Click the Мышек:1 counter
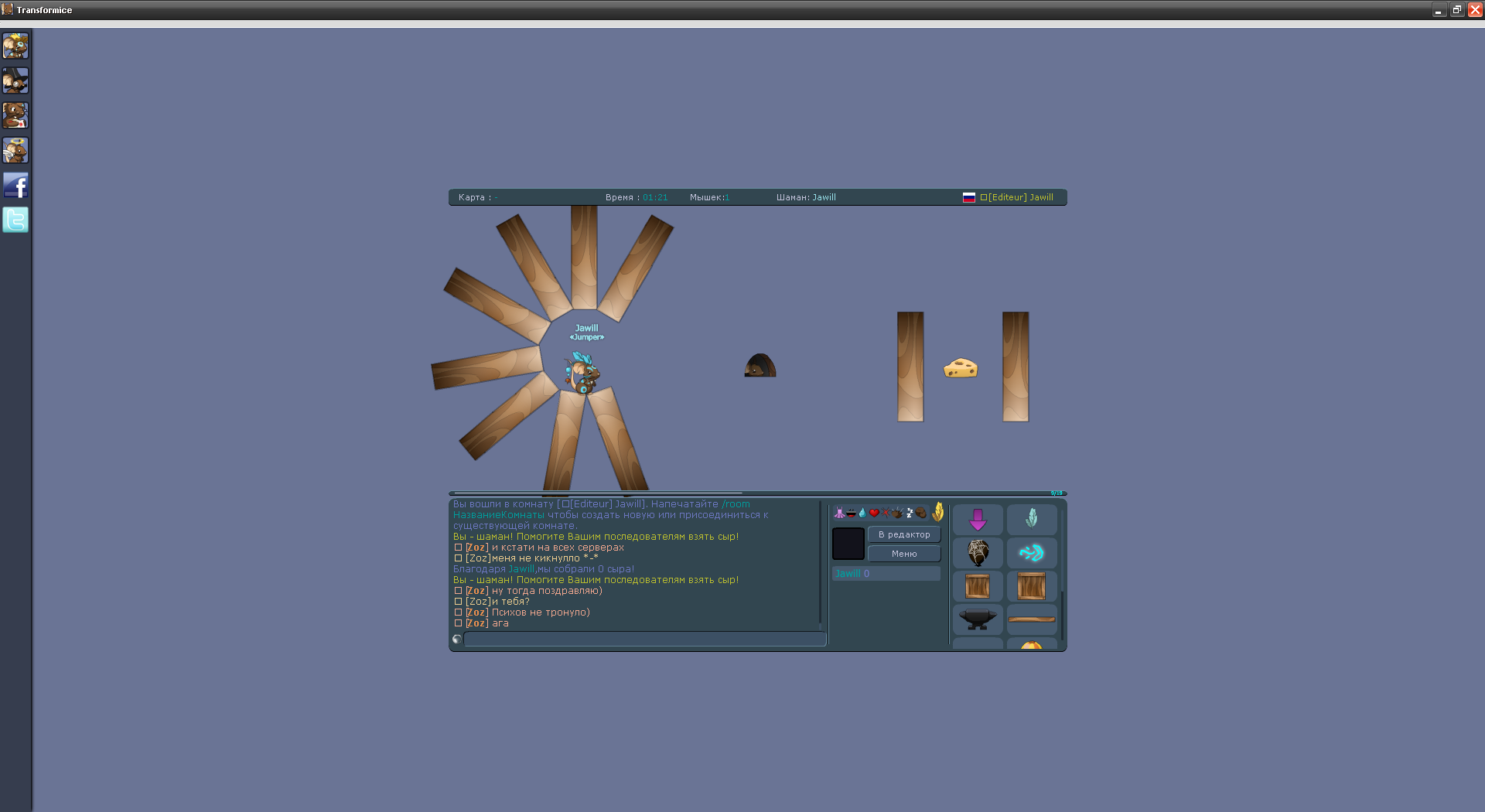Viewport: 1485px width, 812px height. (710, 197)
